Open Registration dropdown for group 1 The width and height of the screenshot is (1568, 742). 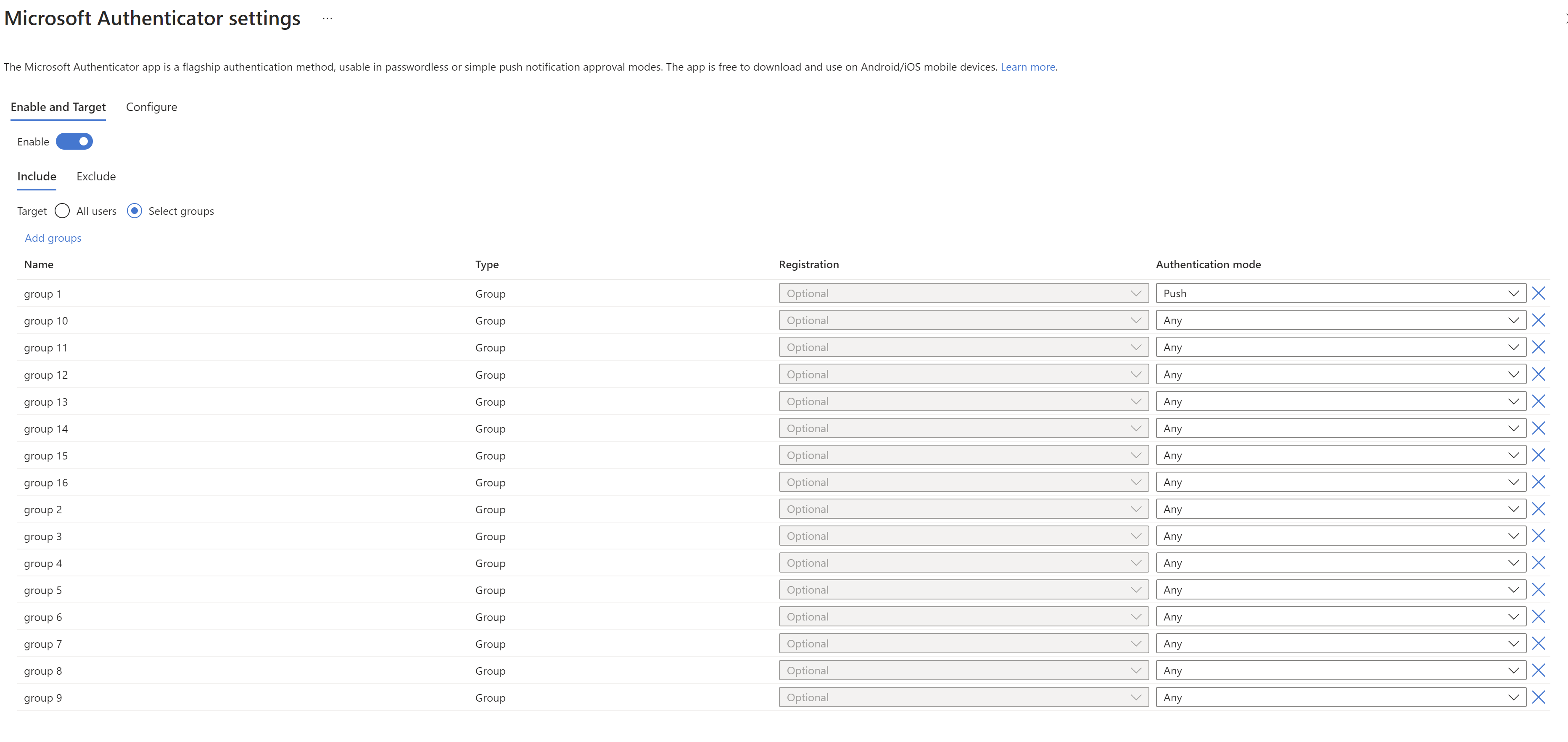pos(964,293)
